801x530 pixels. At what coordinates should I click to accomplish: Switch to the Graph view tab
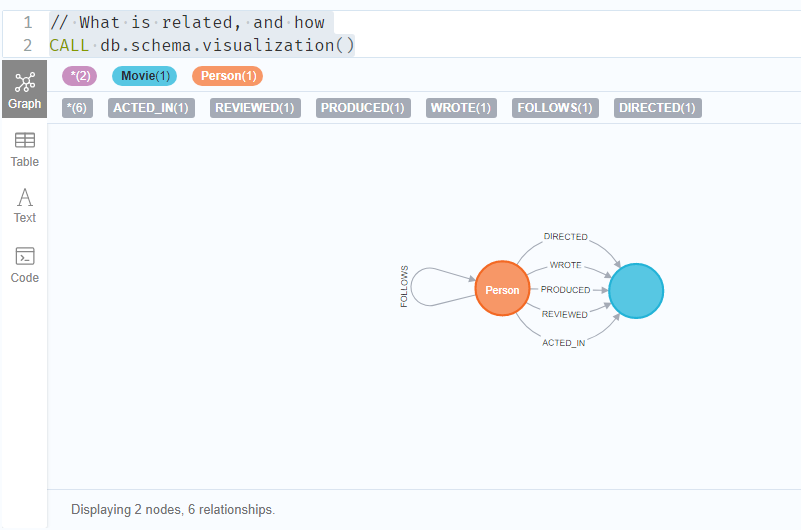coord(24,89)
